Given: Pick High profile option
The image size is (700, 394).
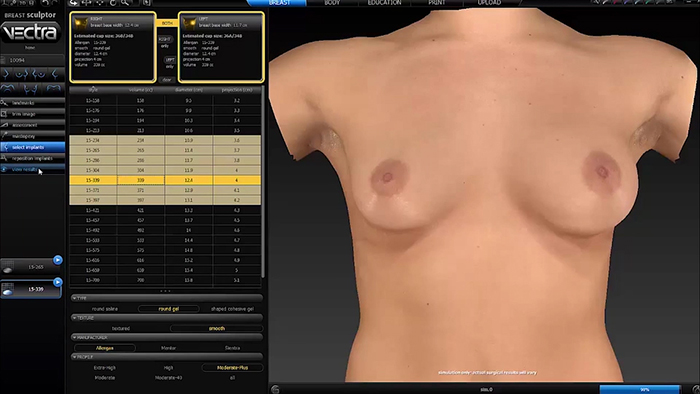Looking at the screenshot, I should [168, 368].
